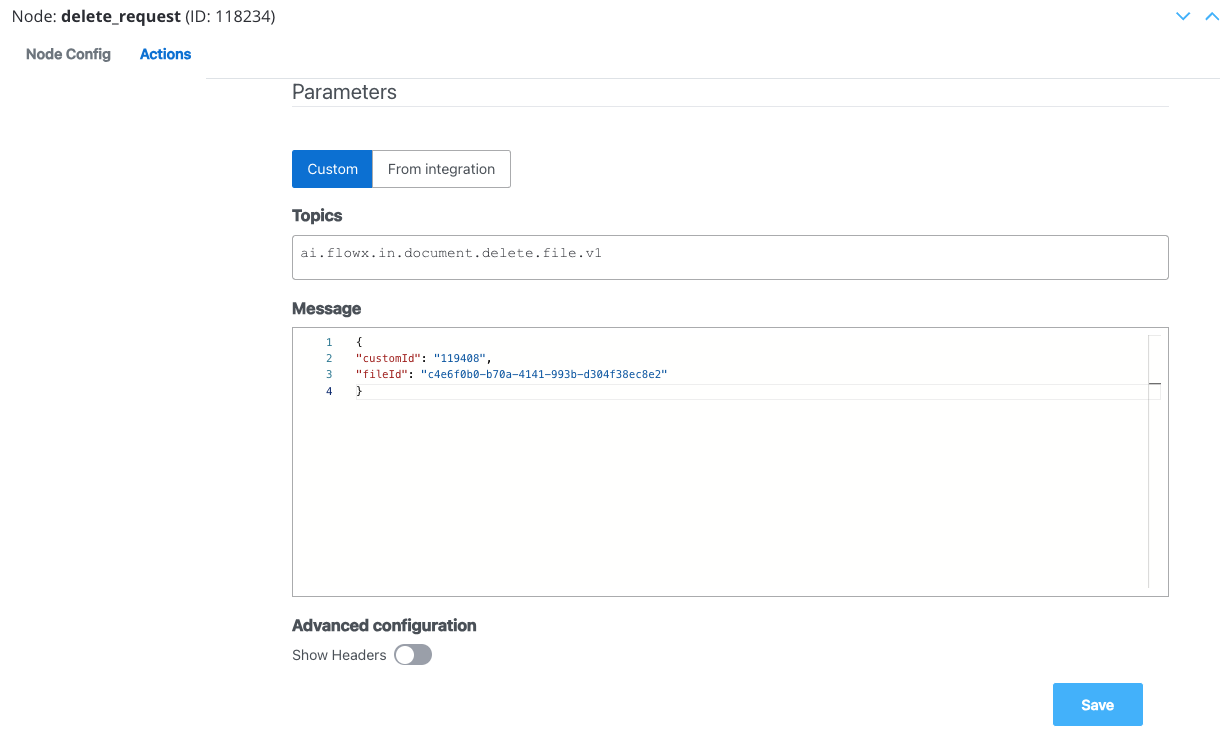The height and width of the screenshot is (741, 1231).
Task: Click the customId line in Message editor
Action: [425, 358]
